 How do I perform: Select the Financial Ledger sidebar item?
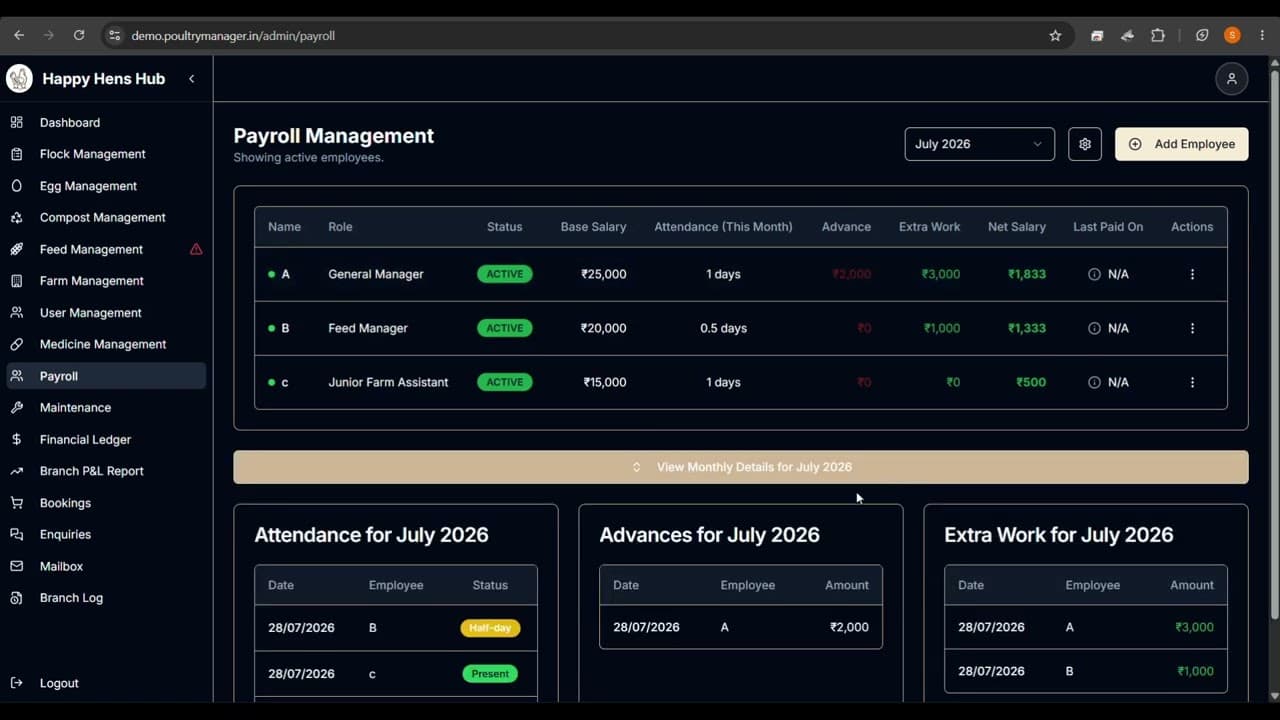(104, 439)
